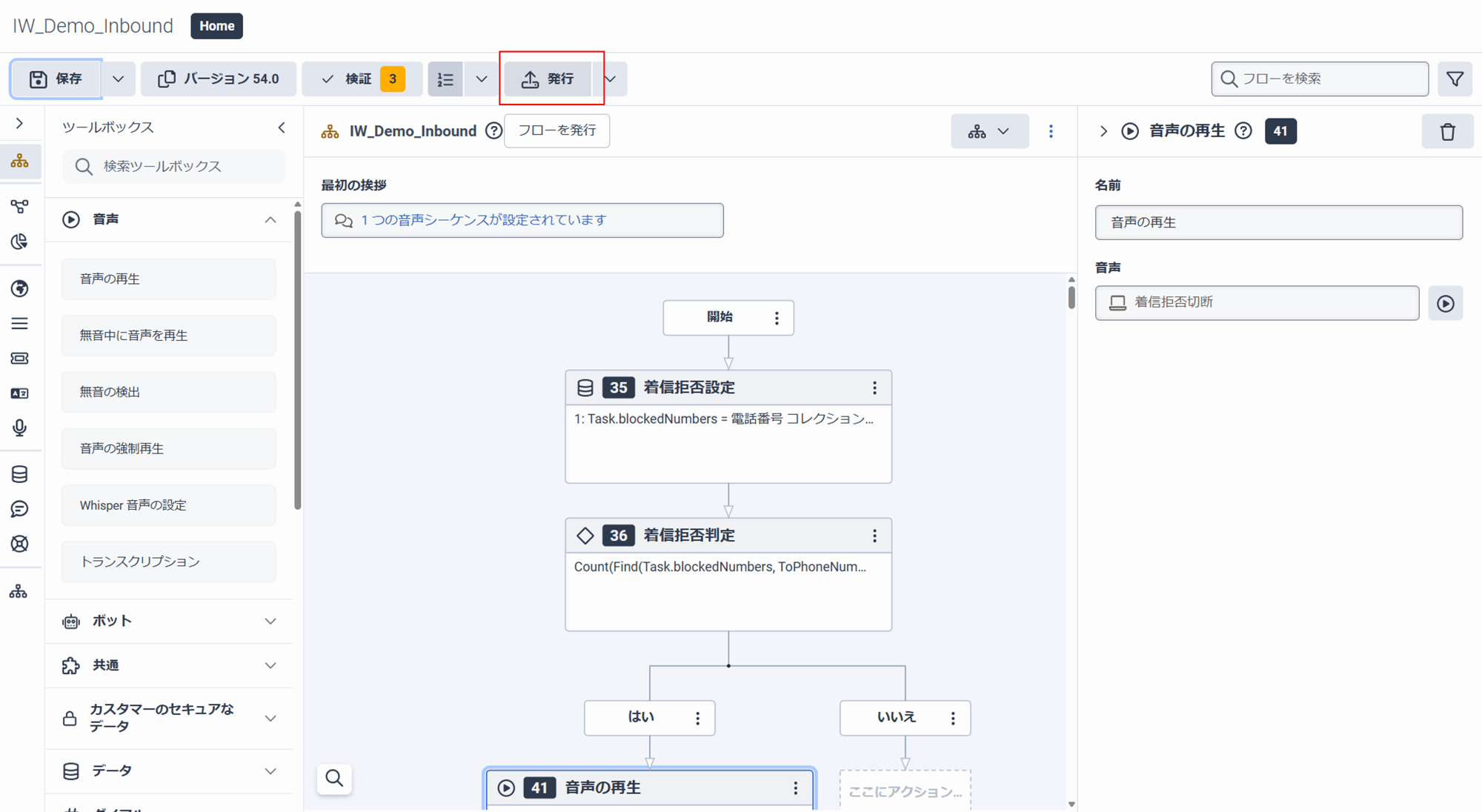1482x812 pixels.
Task: Click the filter funnel icon
Action: click(x=1455, y=79)
